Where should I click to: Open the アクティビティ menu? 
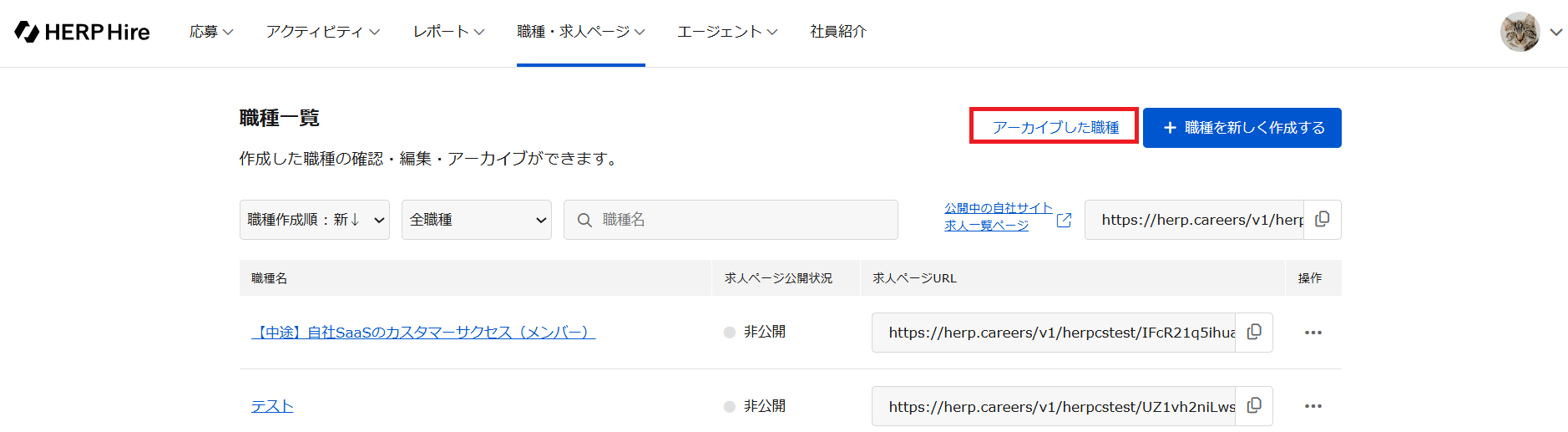(x=322, y=32)
